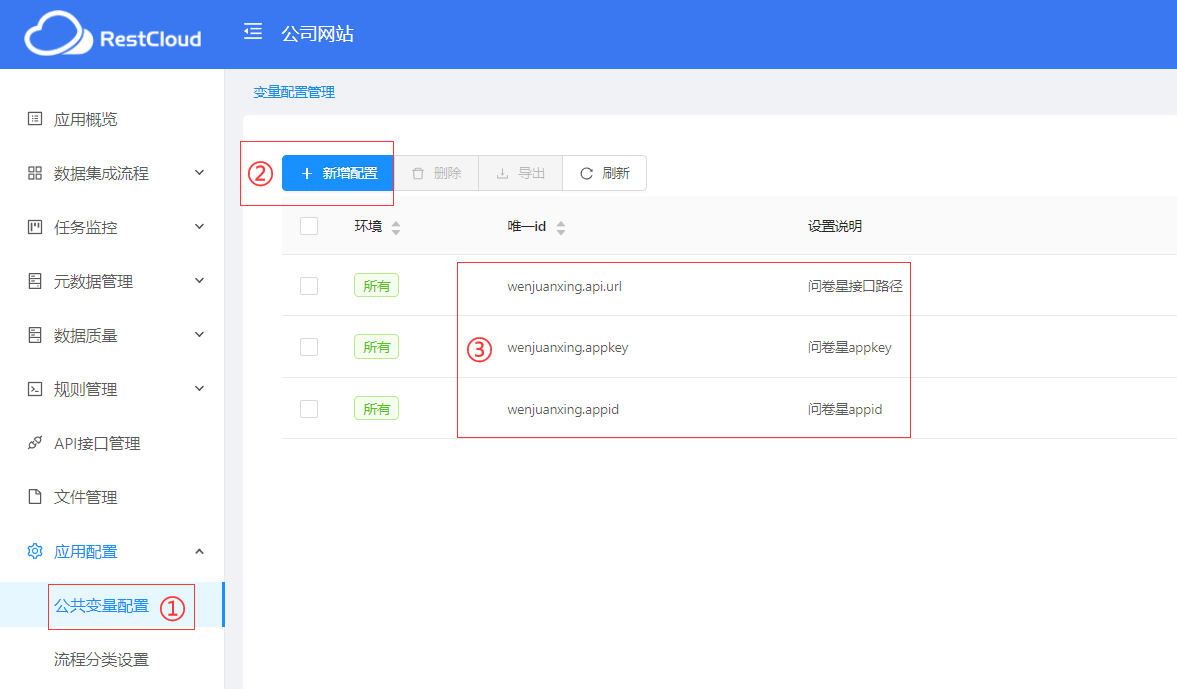Toggle the select-all checkbox in table header
This screenshot has width=1177, height=689.
[309, 226]
